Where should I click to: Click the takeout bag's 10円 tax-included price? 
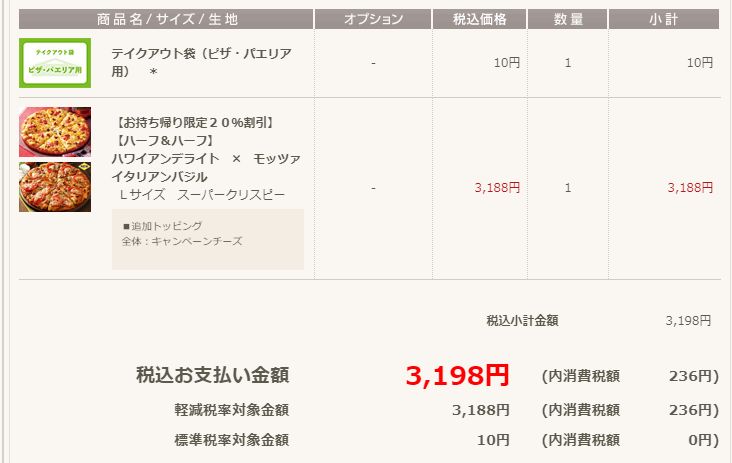tap(507, 63)
